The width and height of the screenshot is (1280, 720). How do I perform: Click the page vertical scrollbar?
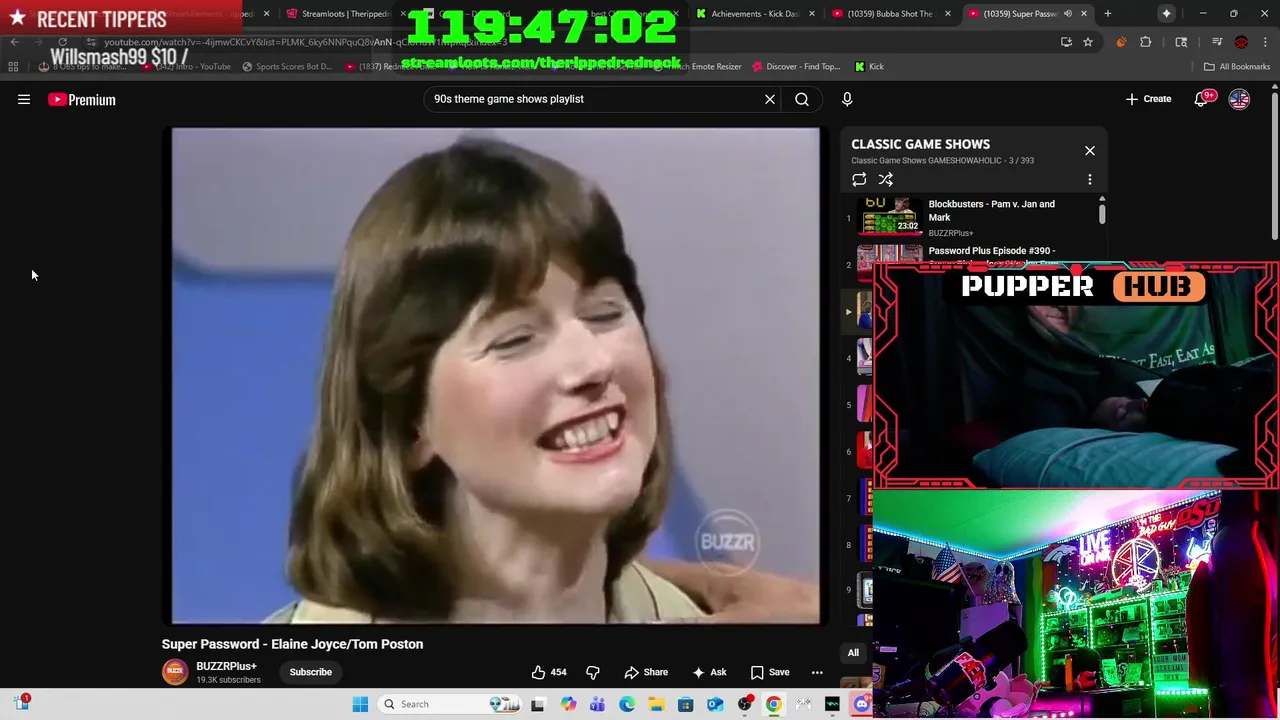1275,165
